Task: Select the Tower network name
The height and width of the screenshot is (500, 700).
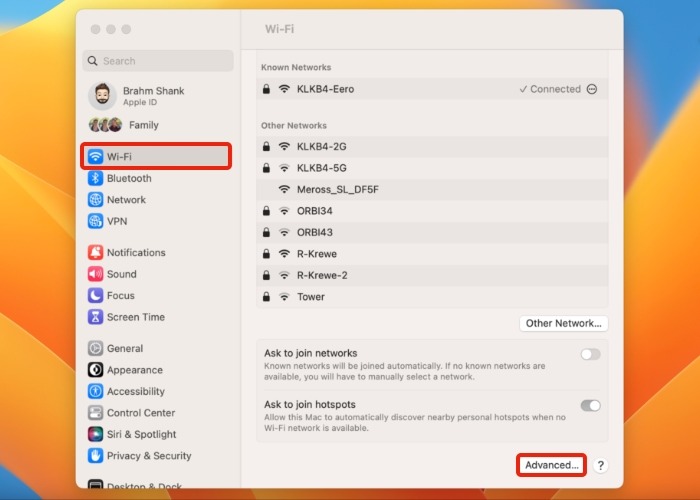Action: pos(311,296)
